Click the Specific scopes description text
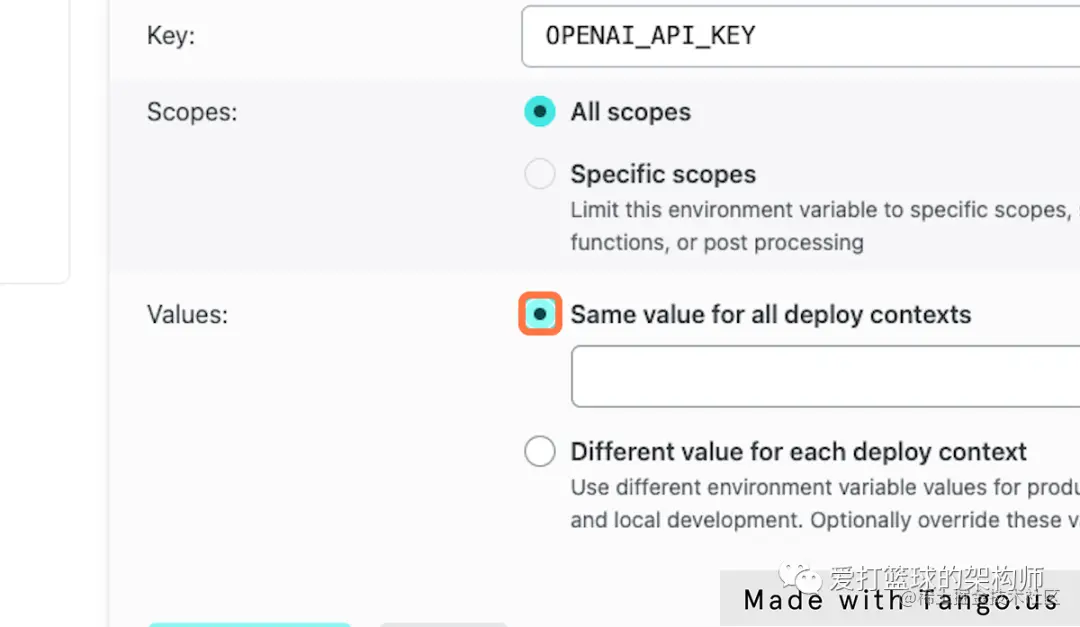This screenshot has height=627, width=1080. (820, 226)
